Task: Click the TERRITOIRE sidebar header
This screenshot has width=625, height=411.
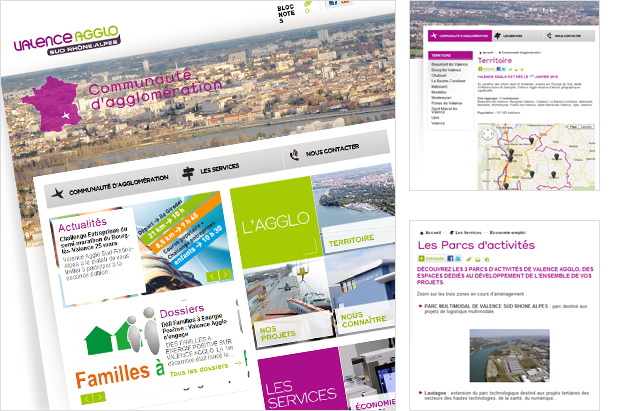Action: pyautogui.click(x=450, y=55)
